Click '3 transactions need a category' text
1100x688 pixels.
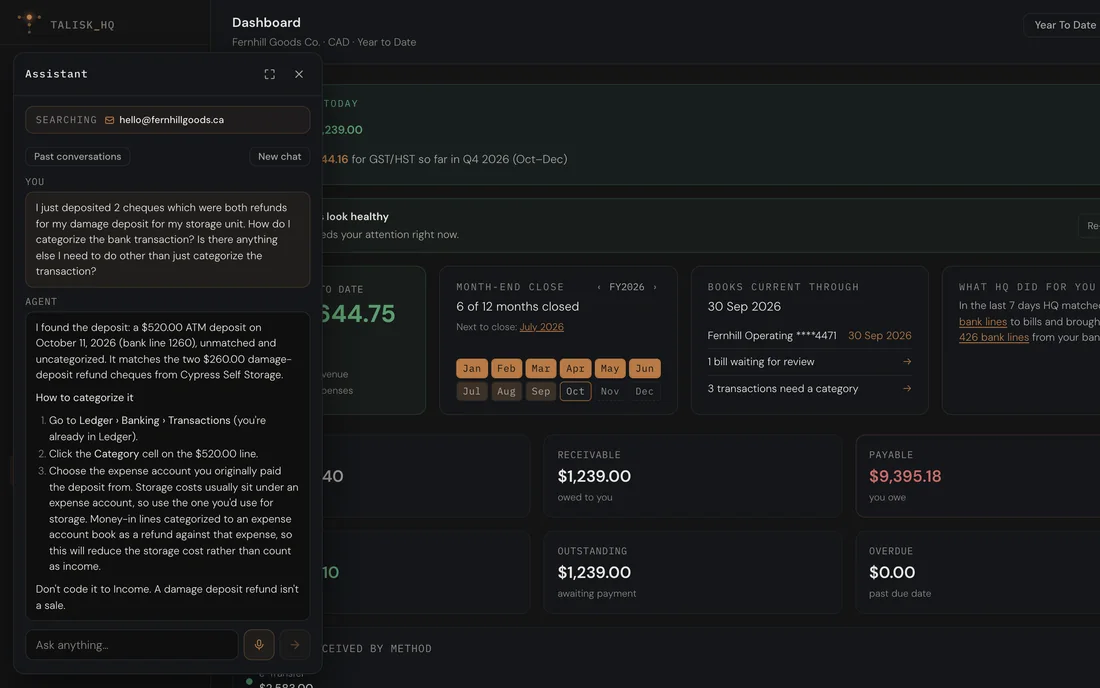[x=782, y=389]
